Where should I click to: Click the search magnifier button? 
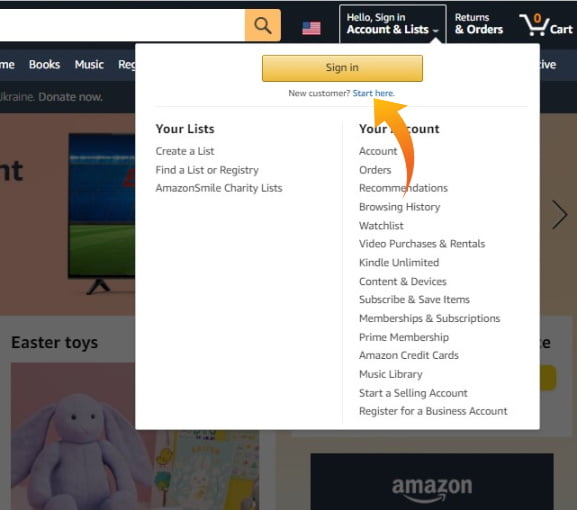[263, 25]
